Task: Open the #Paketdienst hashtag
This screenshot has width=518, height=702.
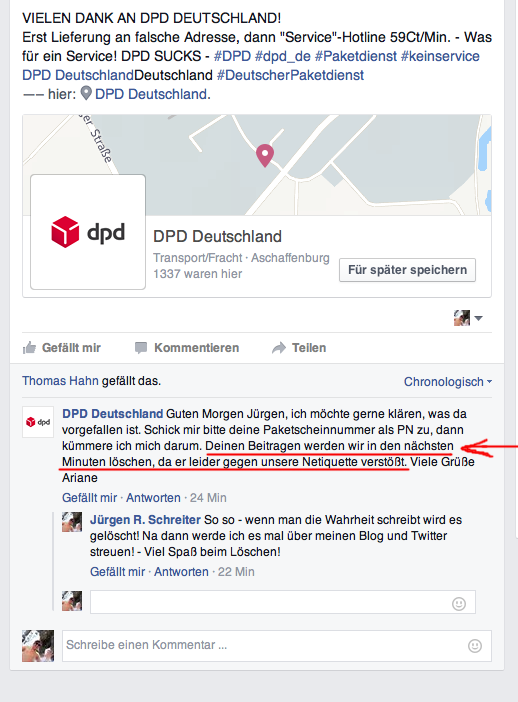Action: 355,56
